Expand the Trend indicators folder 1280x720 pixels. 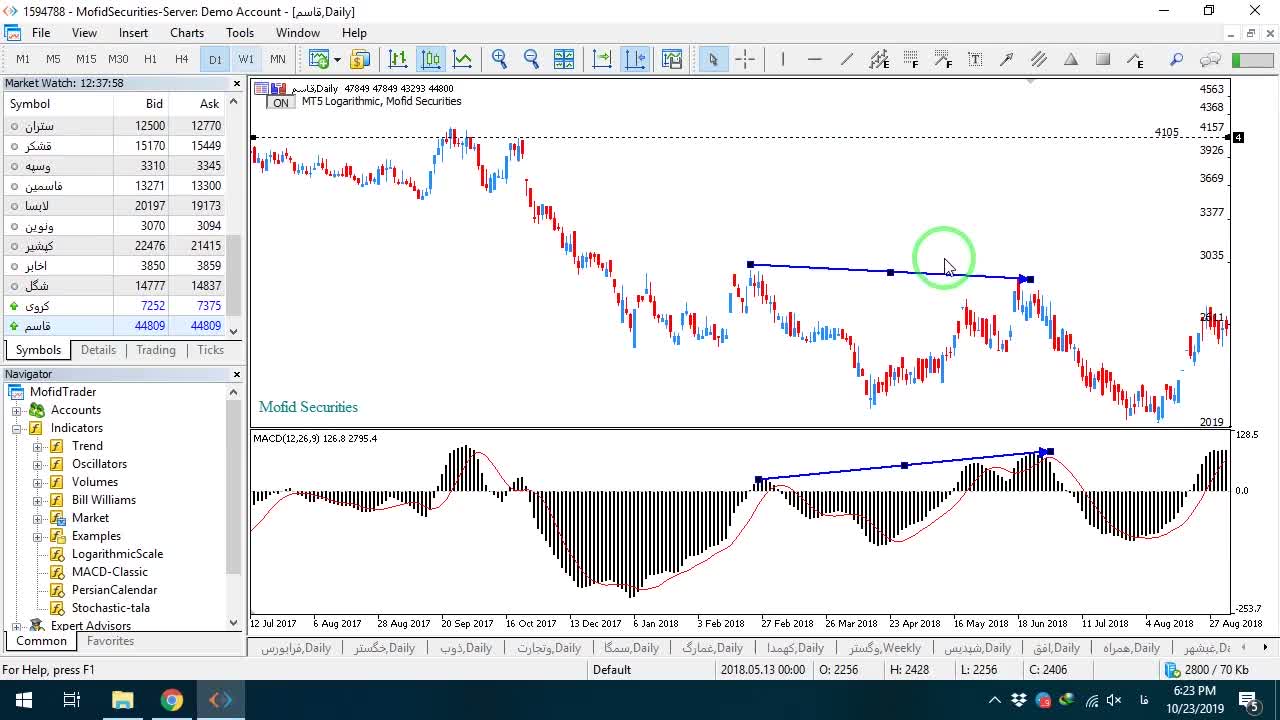point(38,446)
